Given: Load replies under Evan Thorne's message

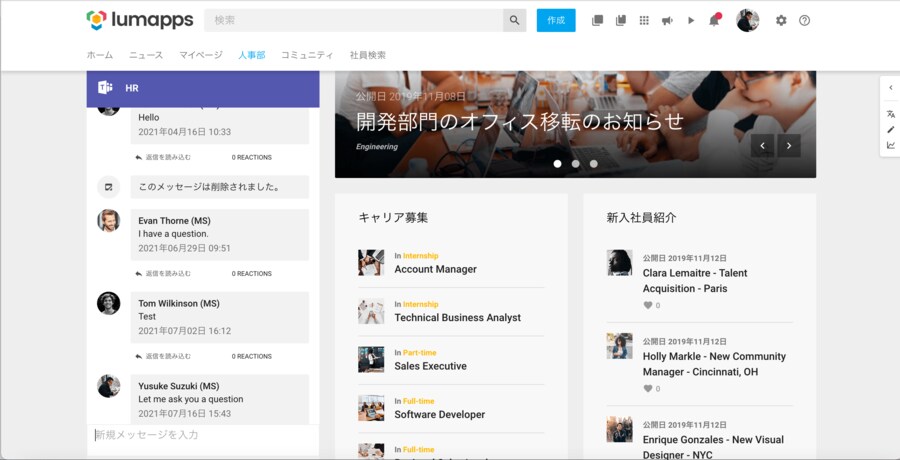Looking at the screenshot, I should (x=163, y=273).
